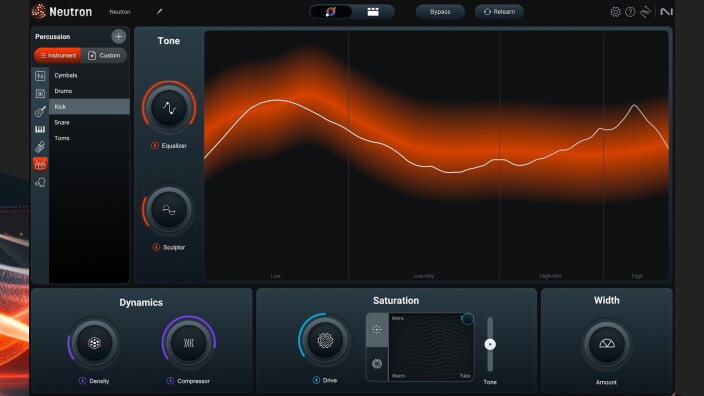The height and width of the screenshot is (396, 704).
Task: Choose Kick from instrument list
Action: (x=89, y=107)
